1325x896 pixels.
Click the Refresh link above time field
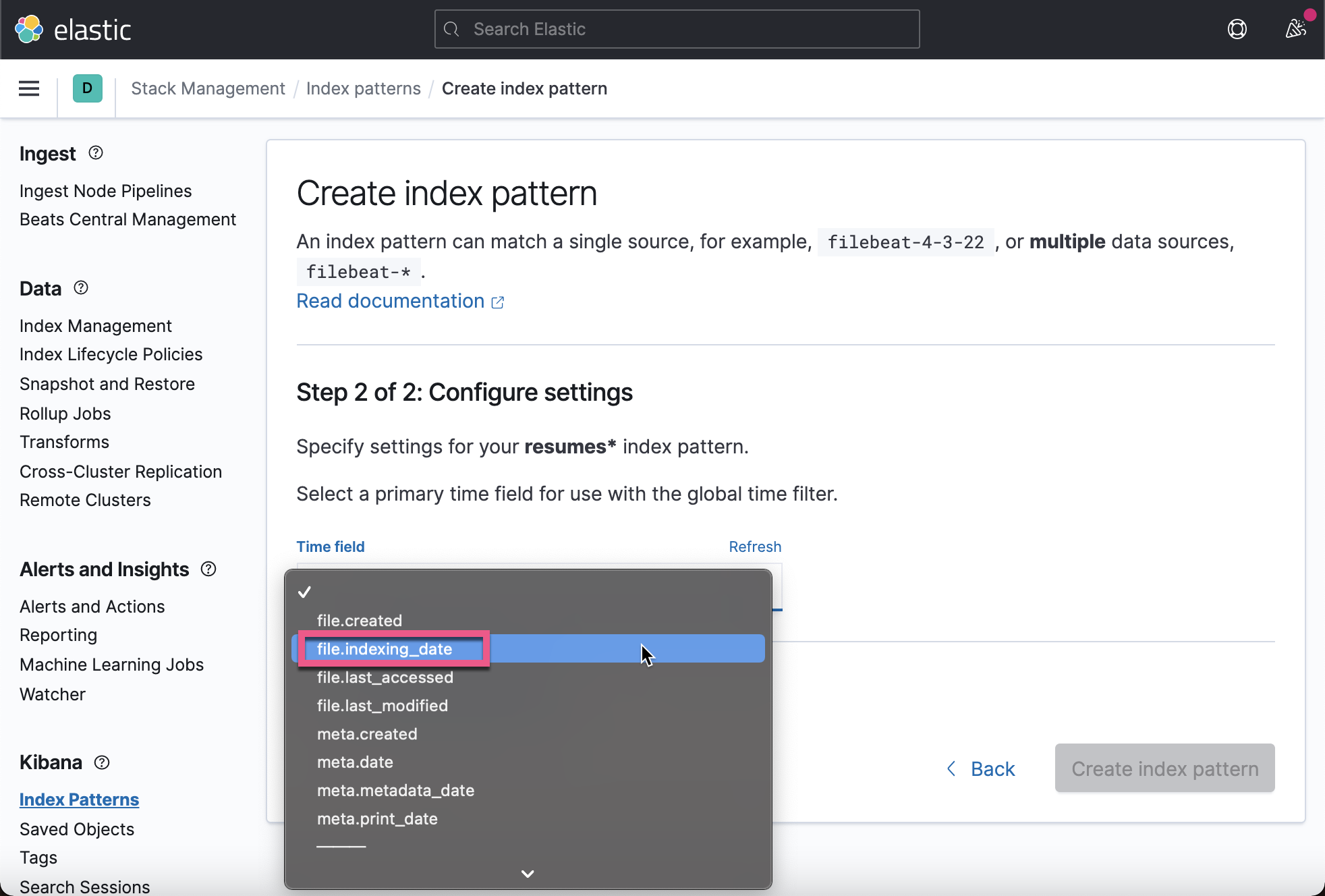click(754, 547)
